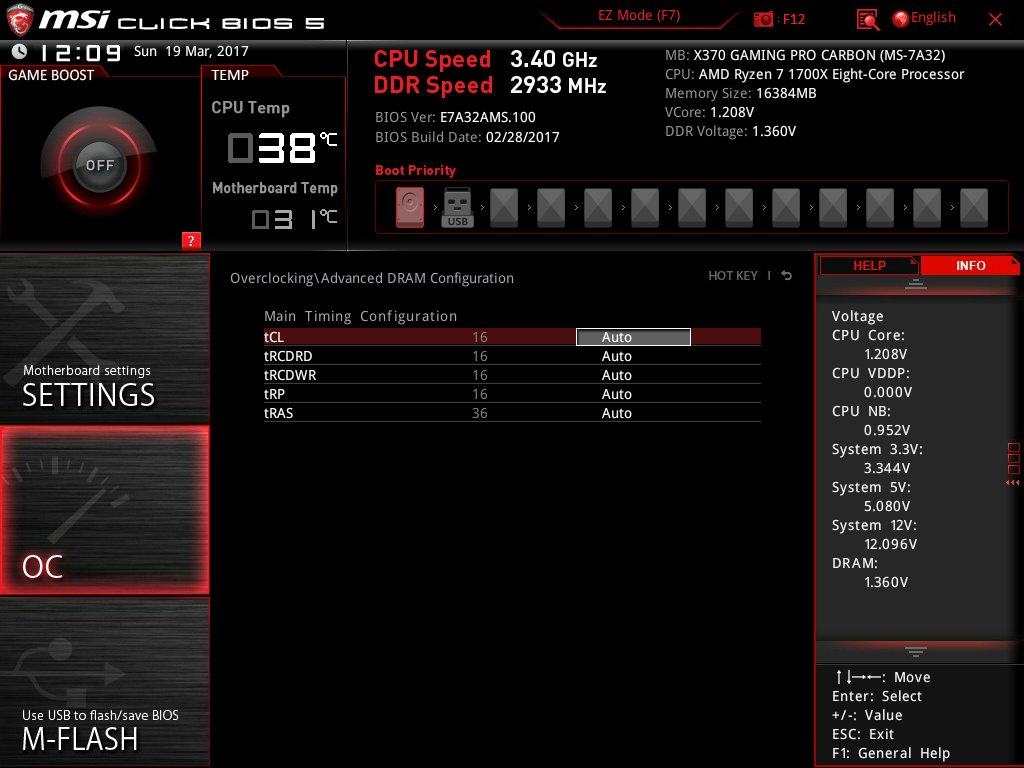This screenshot has width=1024, height=768.
Task: Click the third boot priority slot
Action: 504,208
